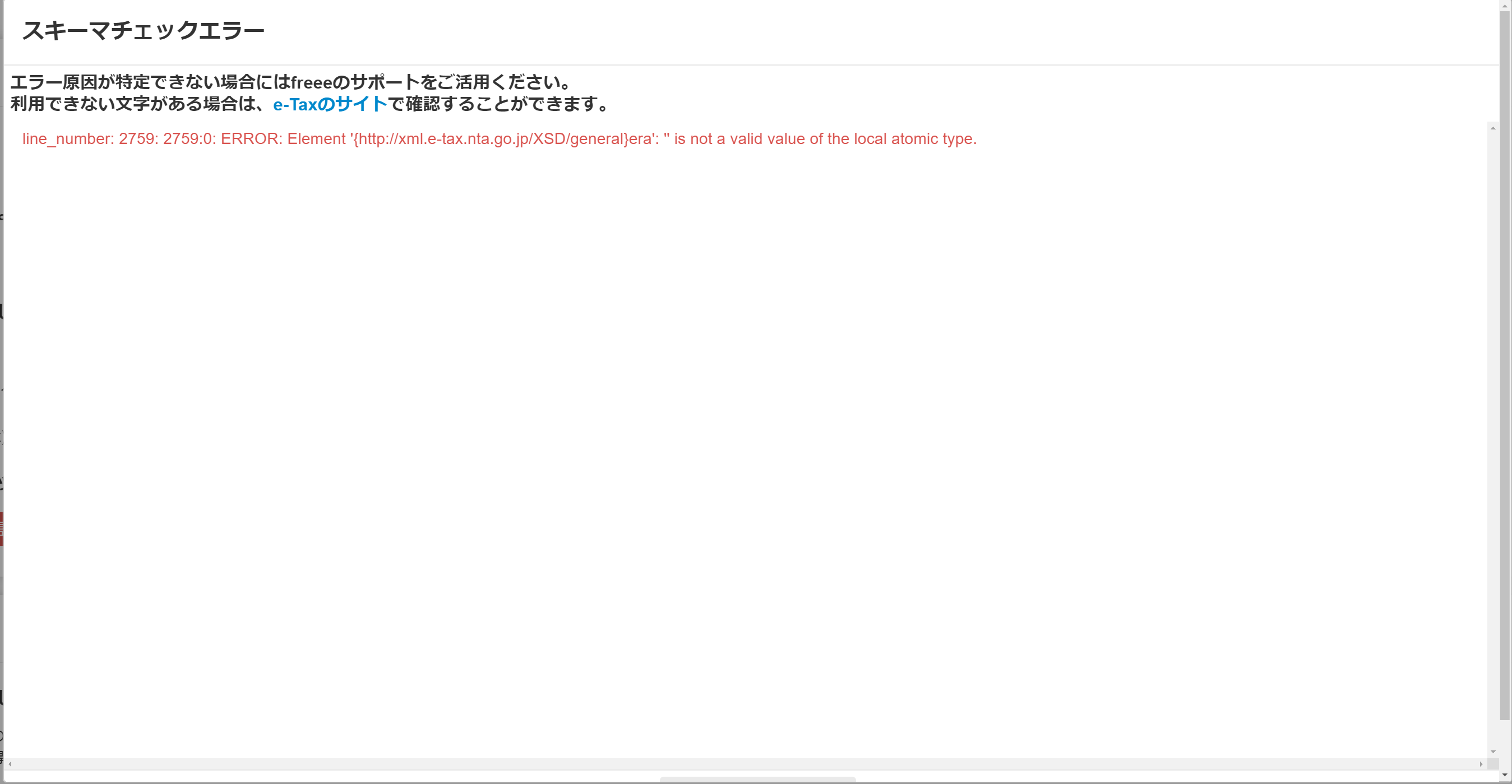
Task: Click outer page scroll up arrow
Action: 1505,5
